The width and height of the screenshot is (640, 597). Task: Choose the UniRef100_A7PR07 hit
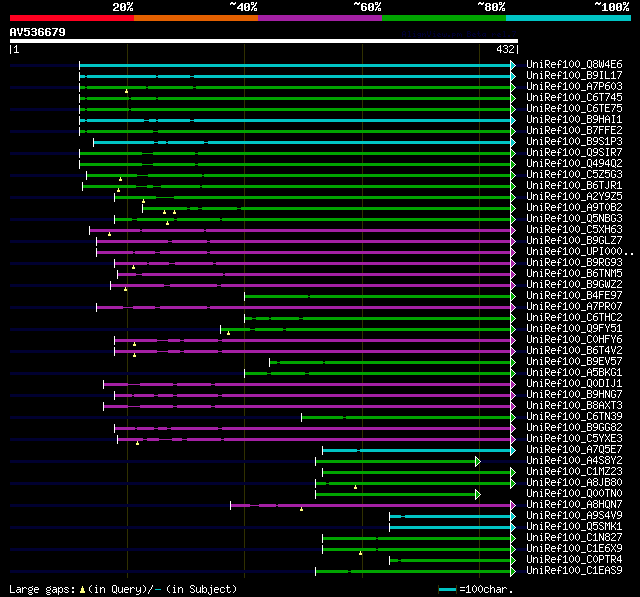[574, 307]
